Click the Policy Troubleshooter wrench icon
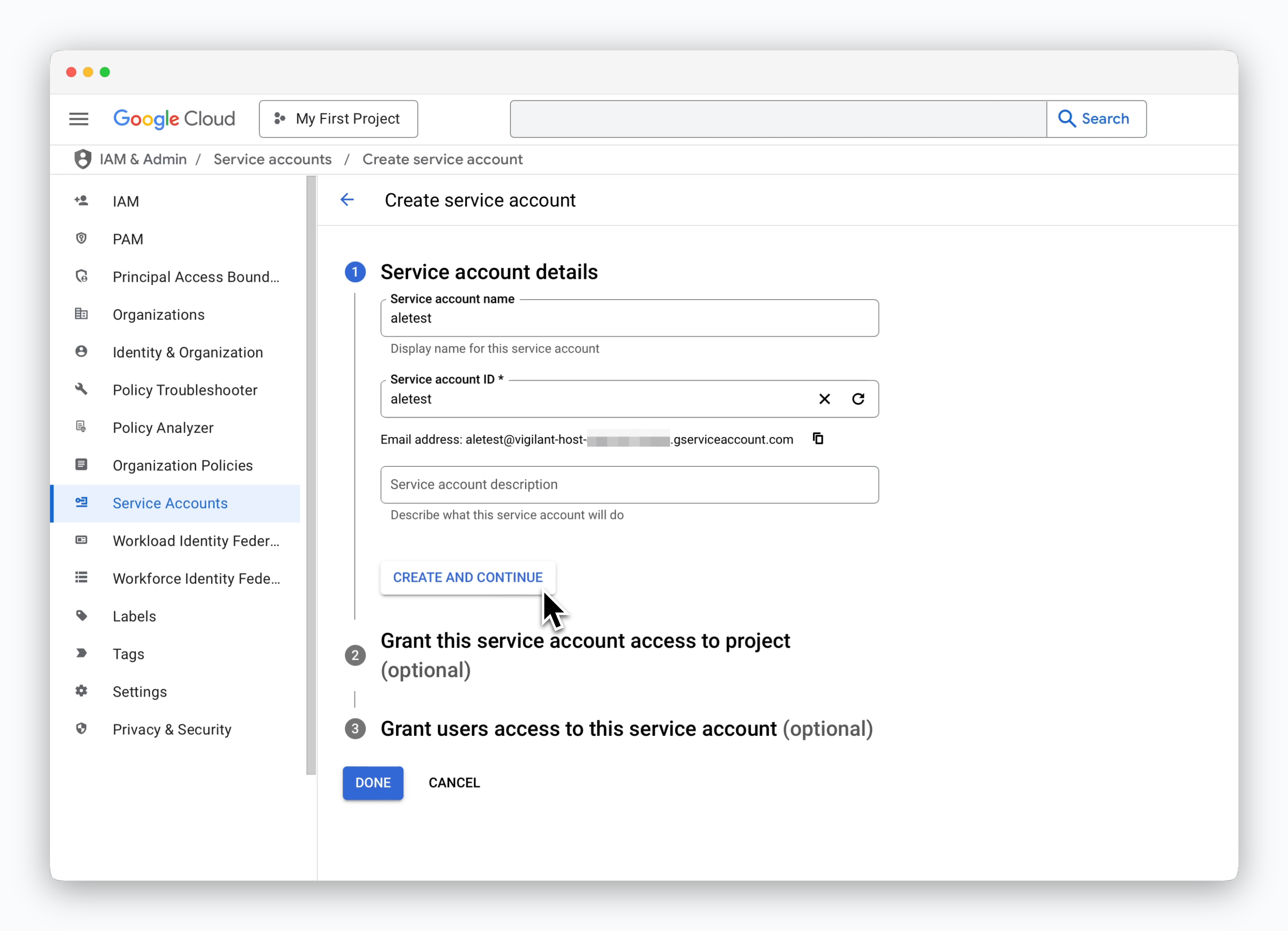 [x=81, y=390]
